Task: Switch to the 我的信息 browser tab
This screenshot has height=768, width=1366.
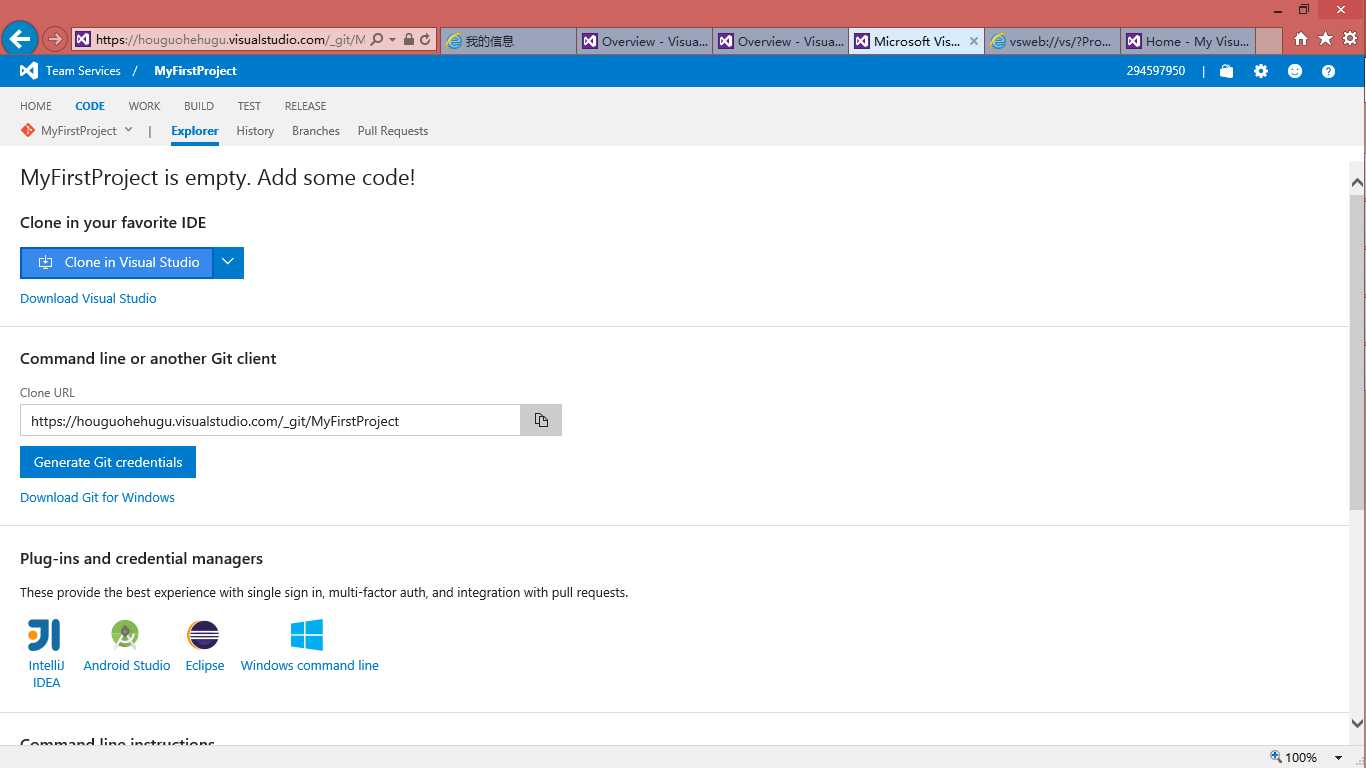Action: click(508, 41)
